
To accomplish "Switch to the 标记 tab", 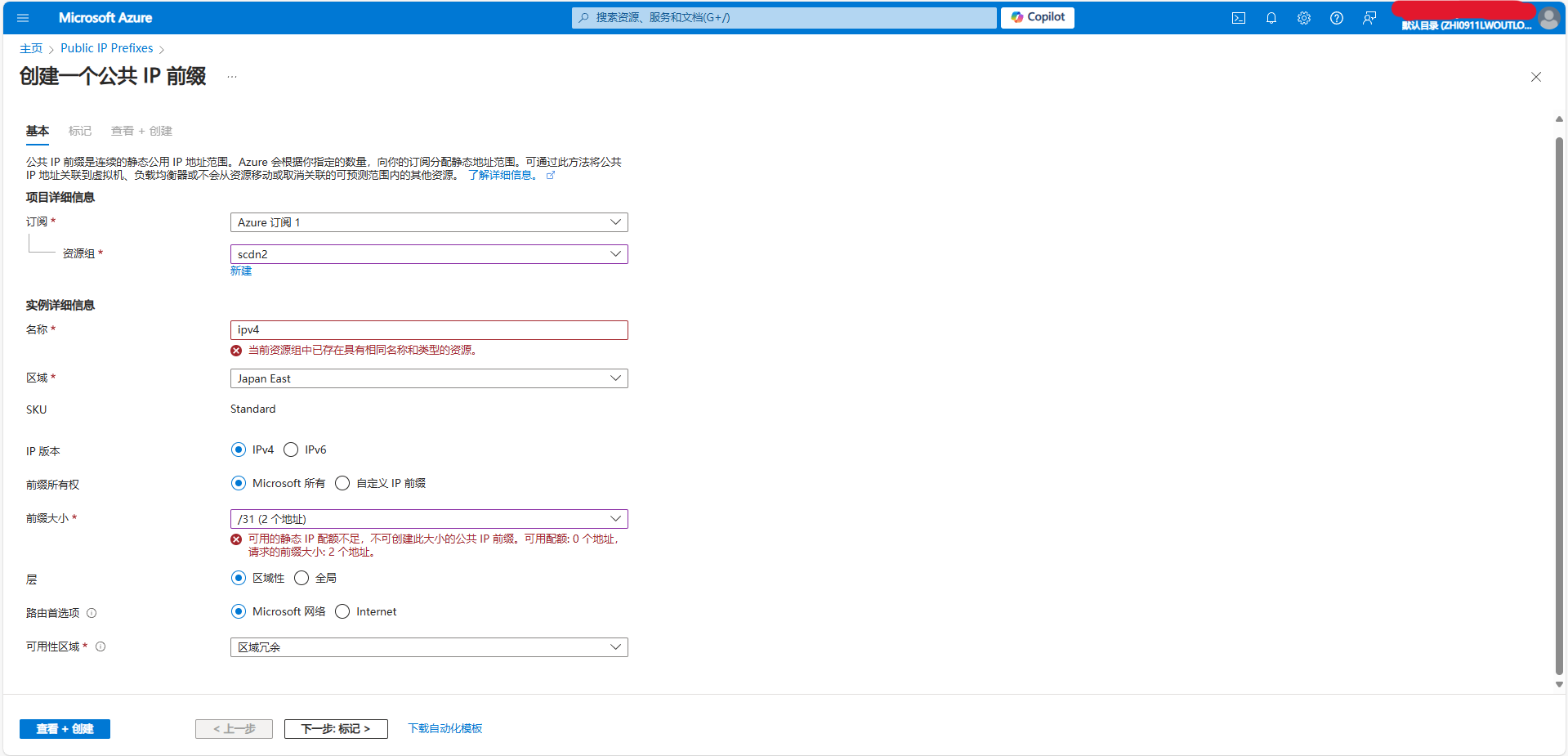I will click(x=80, y=131).
